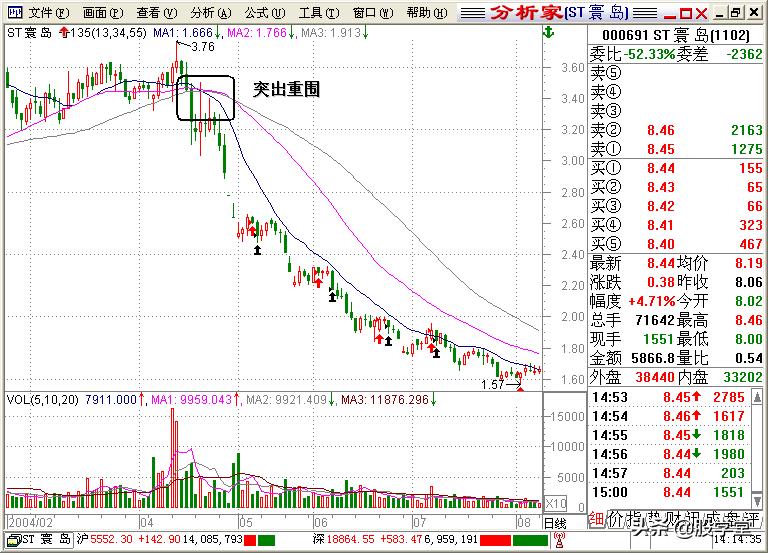Select the 讯 tab in quote panel
The width and height of the screenshot is (768, 553).
[x=694, y=520]
